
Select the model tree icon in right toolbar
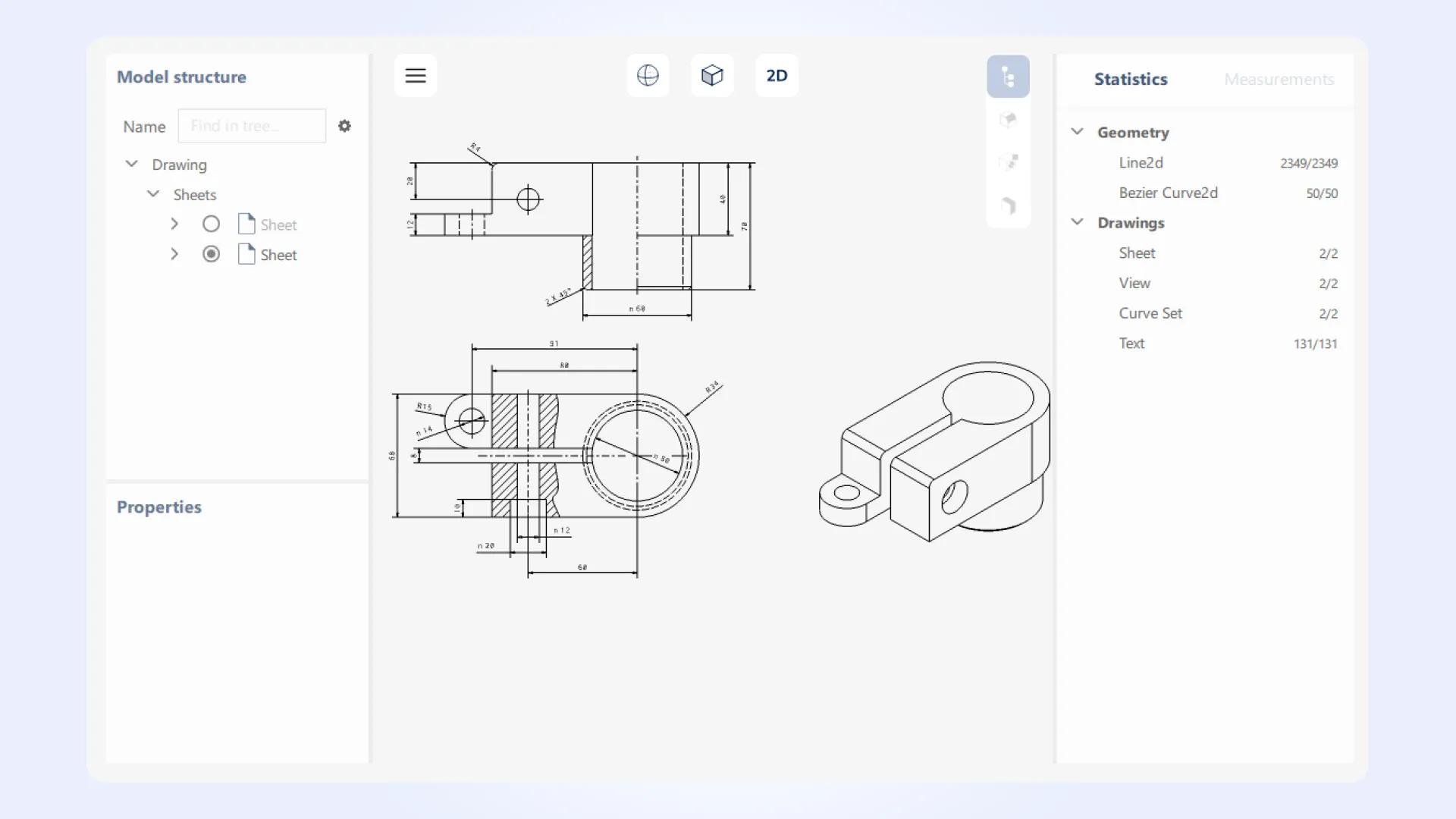(1009, 76)
